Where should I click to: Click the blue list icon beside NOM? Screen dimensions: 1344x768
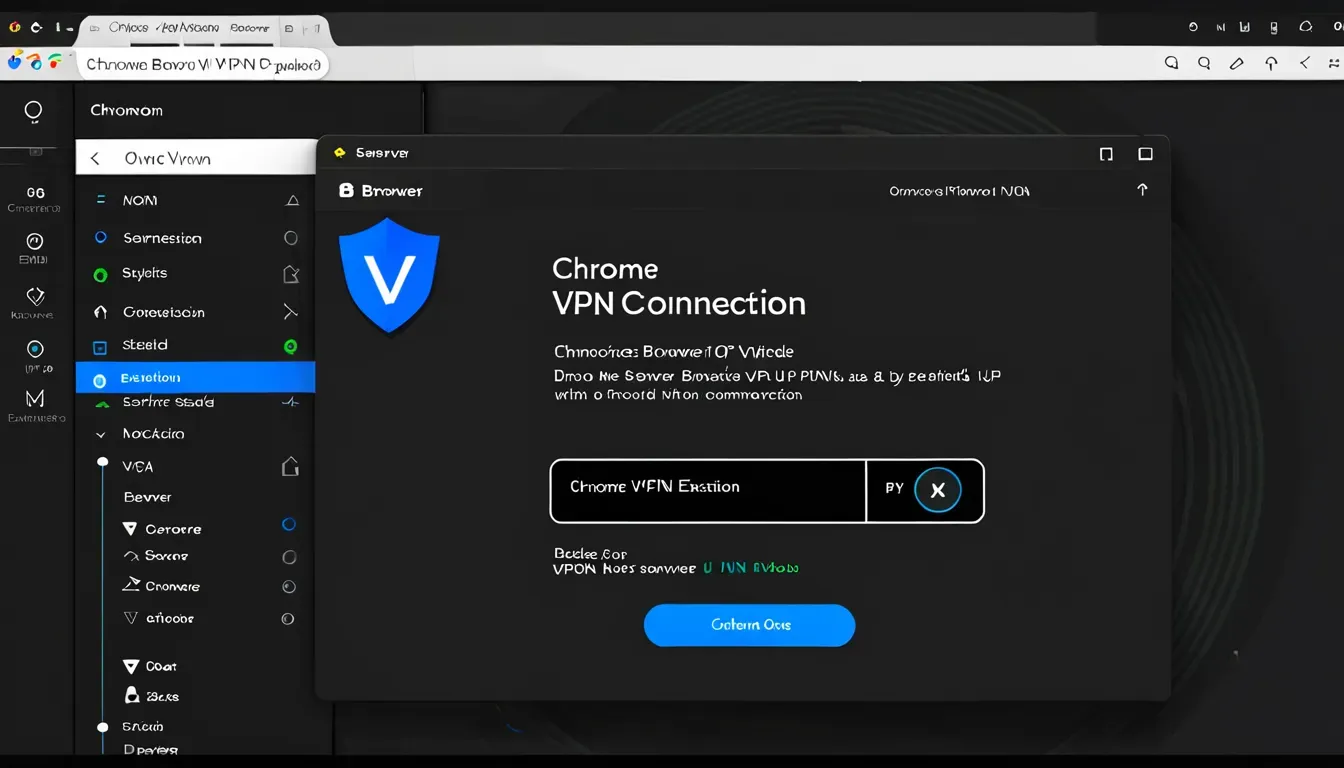100,200
